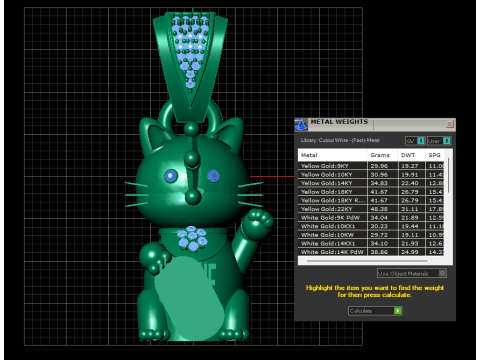Select the Yellow Gold:14KY row
The height and width of the screenshot is (360, 480).
pos(371,183)
